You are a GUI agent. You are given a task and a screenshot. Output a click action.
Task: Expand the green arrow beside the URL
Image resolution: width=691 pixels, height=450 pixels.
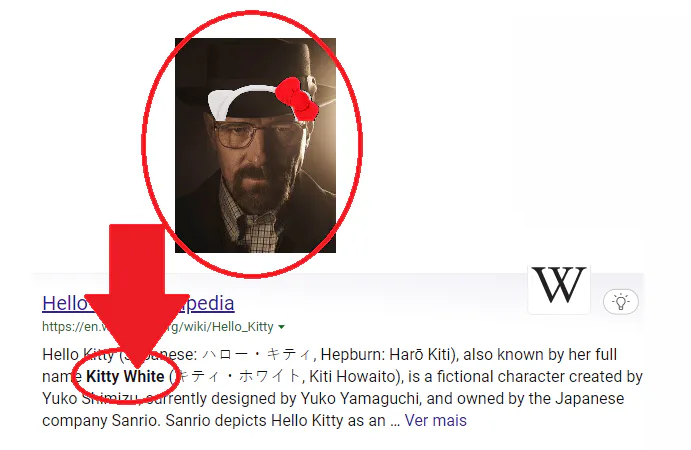pyautogui.click(x=282, y=327)
